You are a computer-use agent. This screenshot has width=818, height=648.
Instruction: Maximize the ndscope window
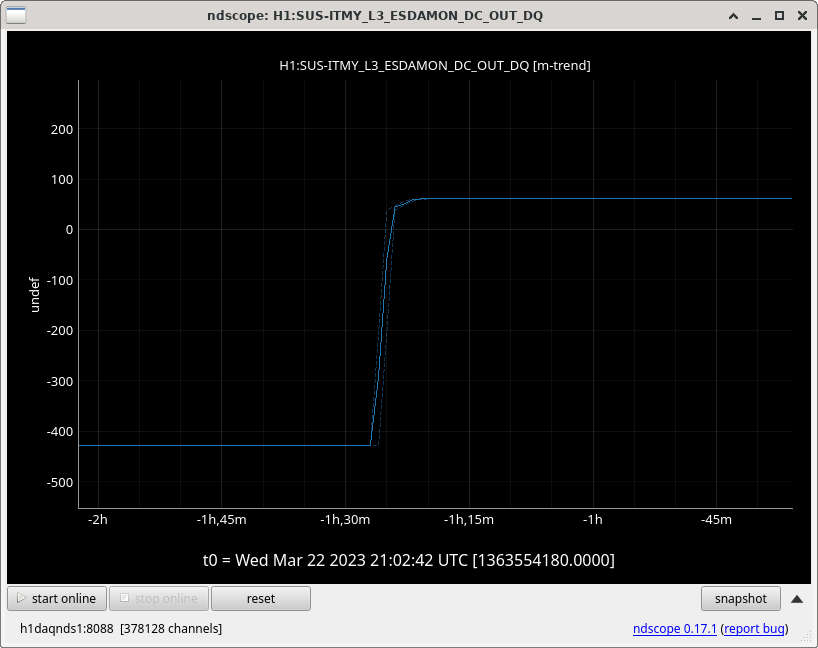(x=779, y=16)
